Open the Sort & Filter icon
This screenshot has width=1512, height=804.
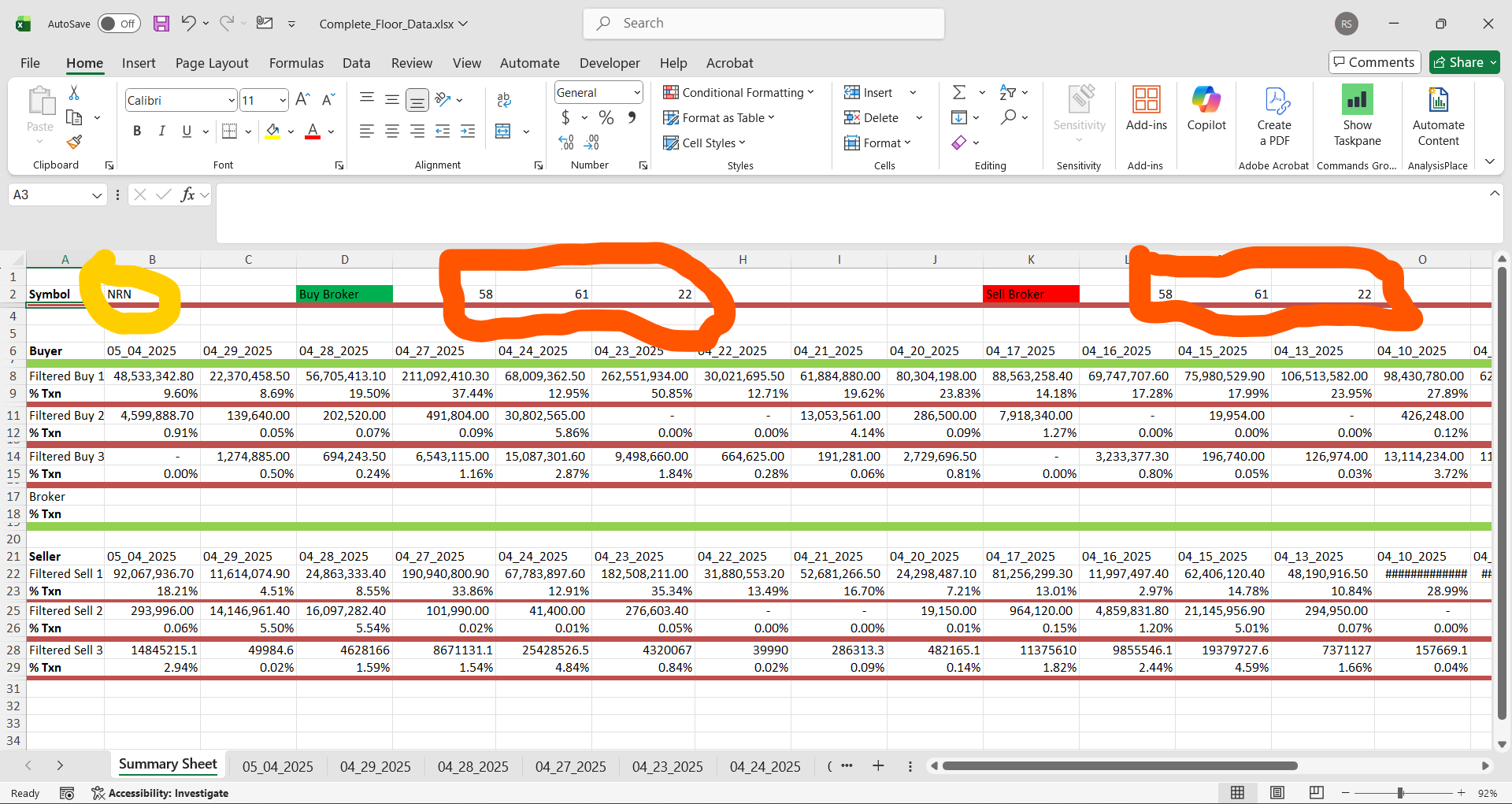click(1009, 91)
